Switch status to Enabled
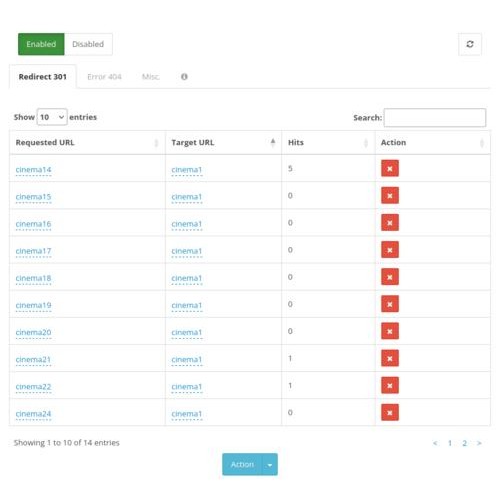Viewport: 500px width, 500px height. tap(41, 44)
